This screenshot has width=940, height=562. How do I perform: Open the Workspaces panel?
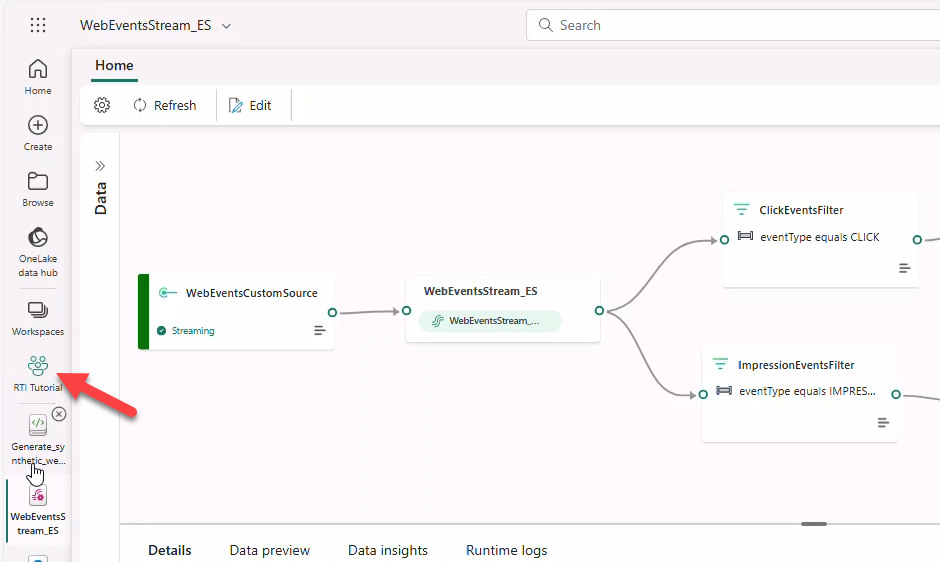click(x=38, y=317)
